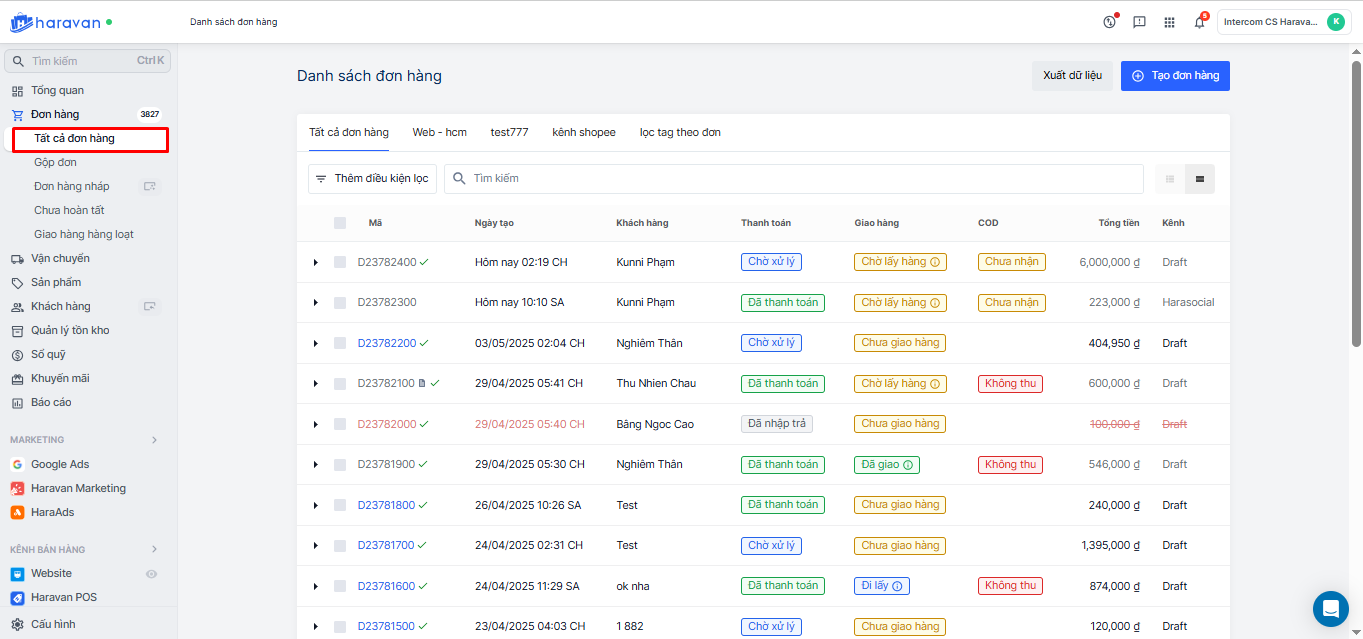1363x639 pixels.
Task: Open the notifications bell icon
Action: [1199, 22]
